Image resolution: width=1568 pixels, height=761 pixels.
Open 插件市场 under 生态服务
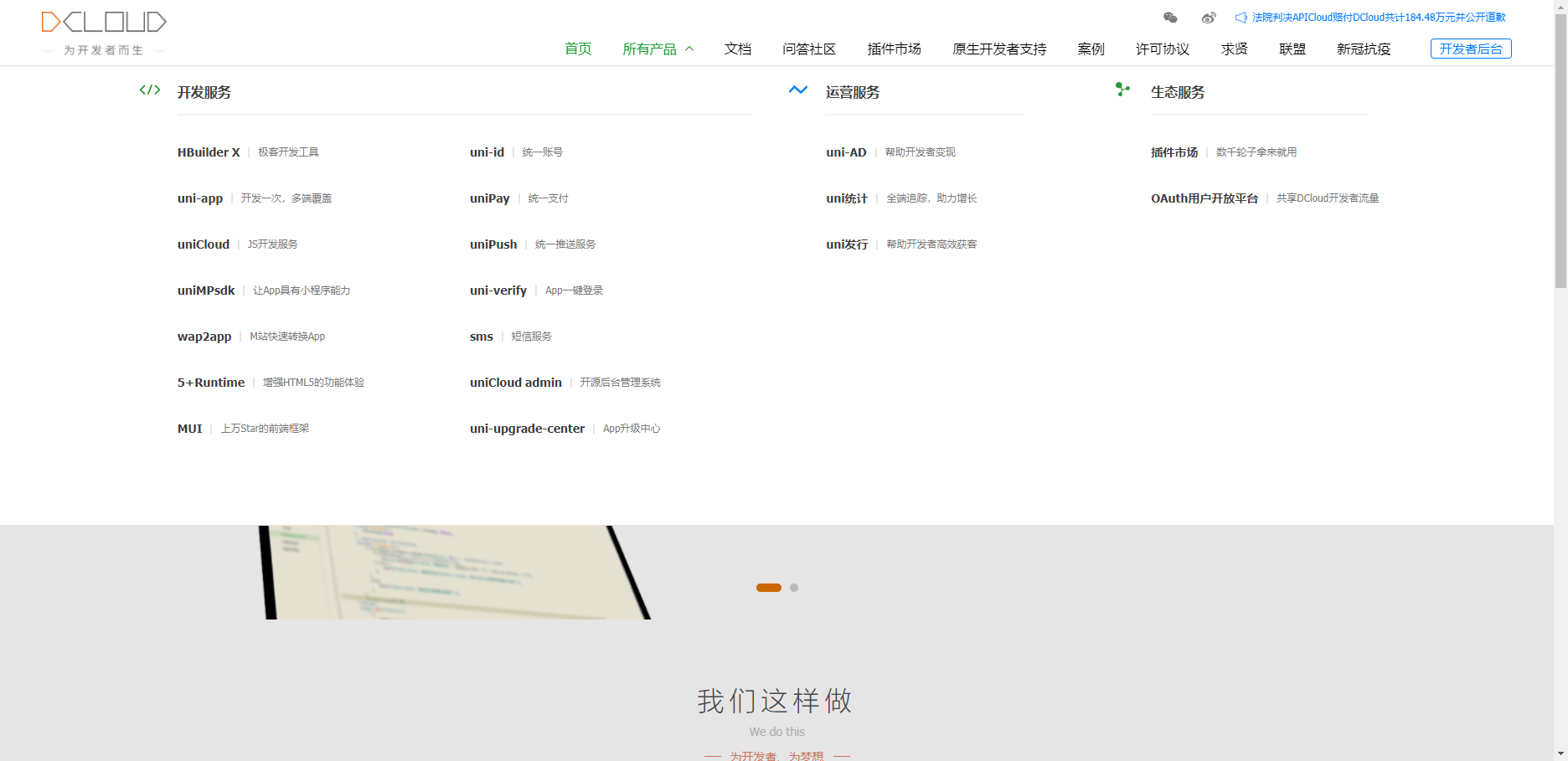pyautogui.click(x=1174, y=152)
